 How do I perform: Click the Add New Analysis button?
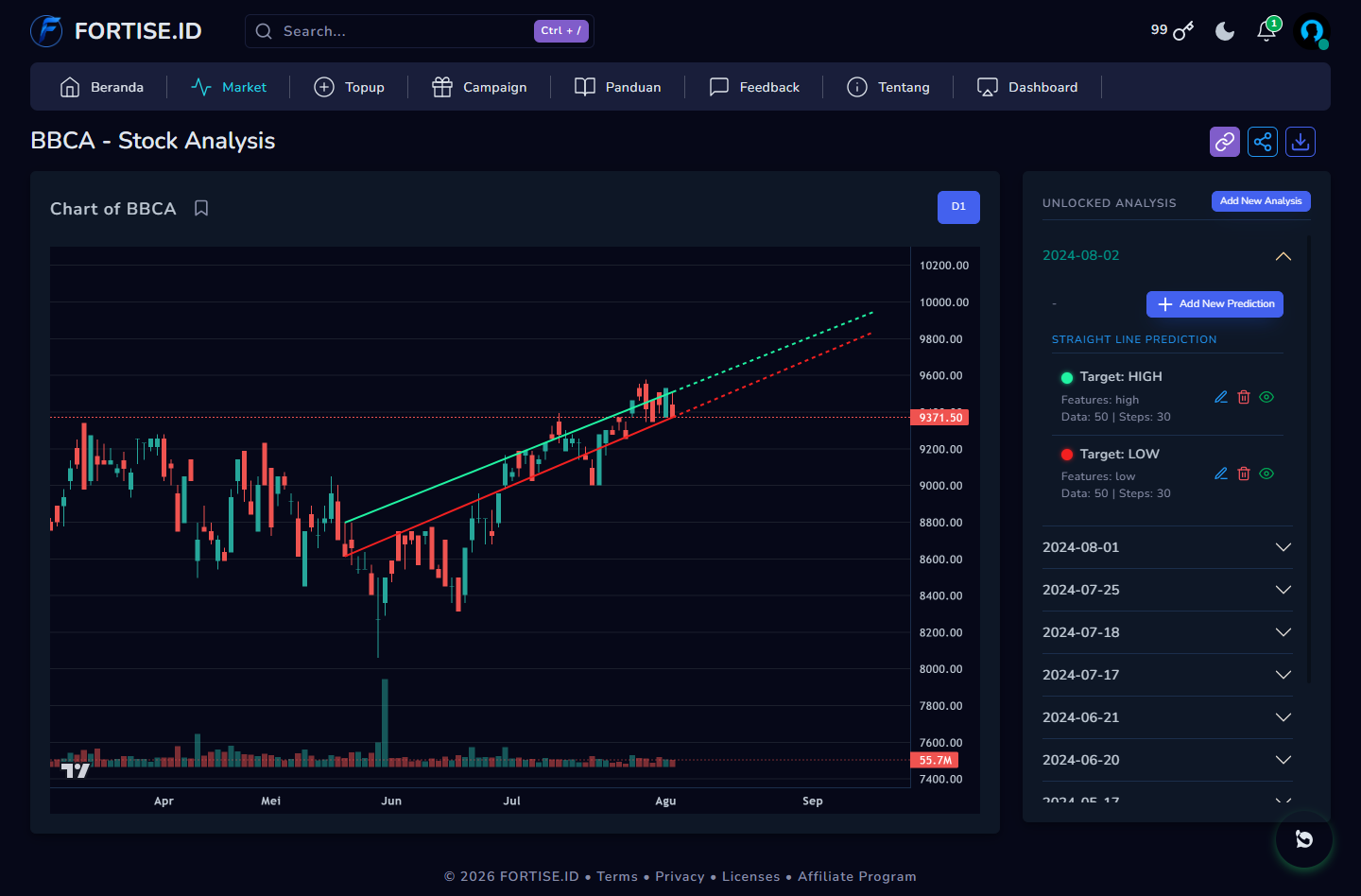(x=1261, y=201)
